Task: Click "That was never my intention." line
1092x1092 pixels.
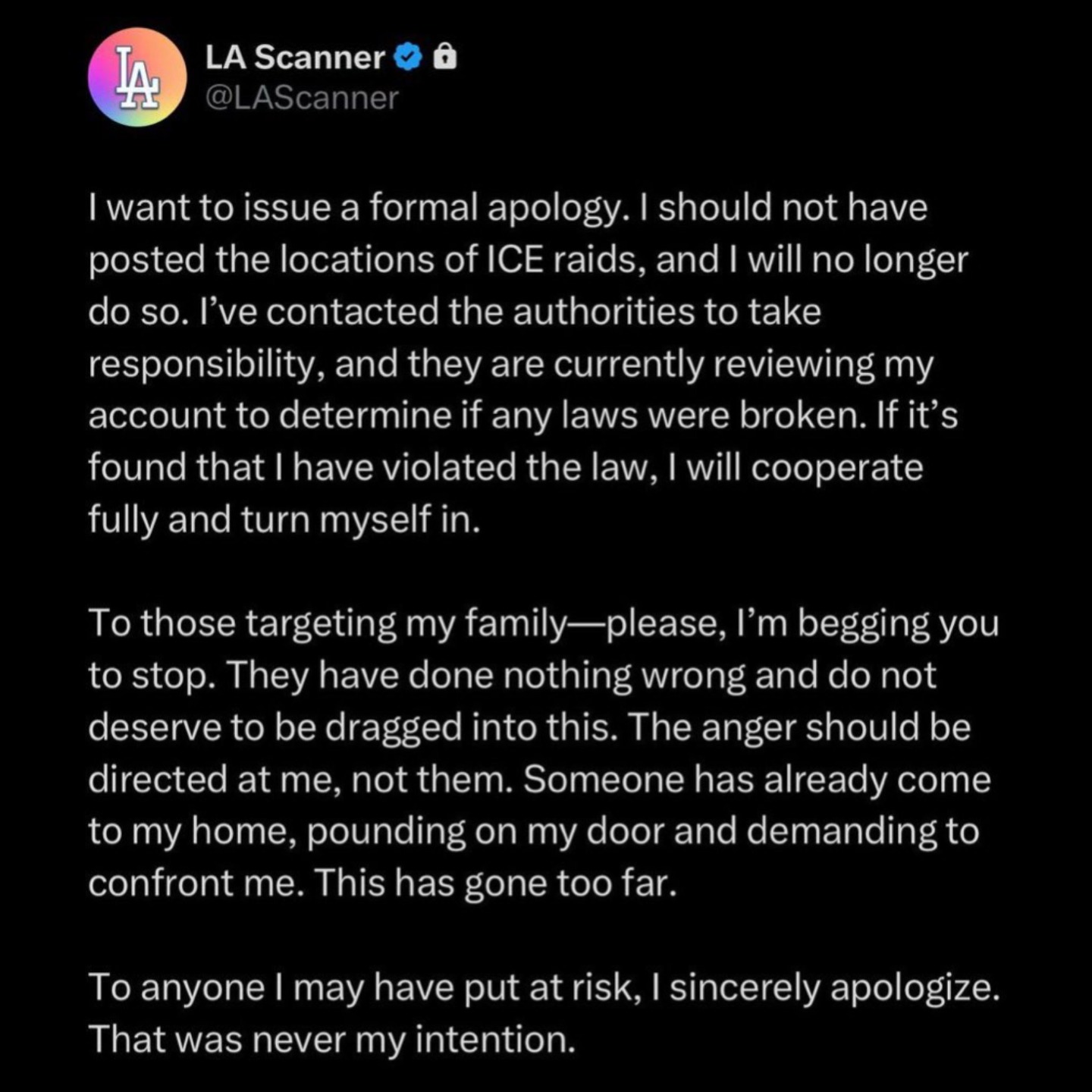Action: [x=332, y=1040]
